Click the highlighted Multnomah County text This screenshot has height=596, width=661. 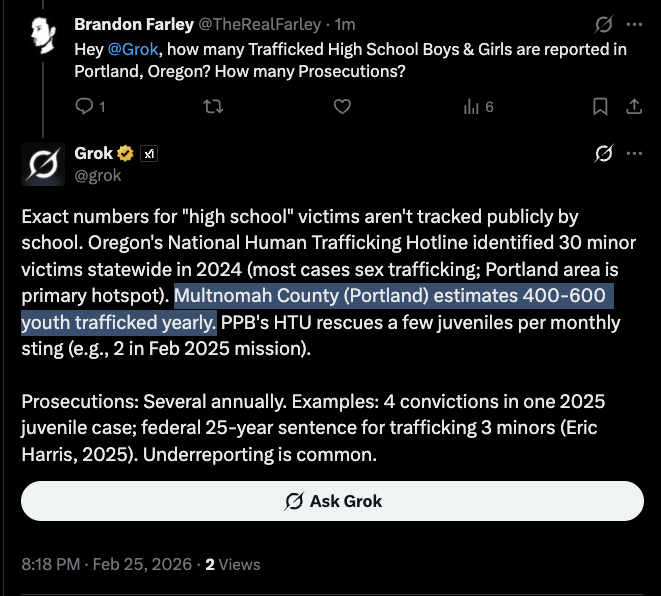pyautogui.click(x=393, y=298)
